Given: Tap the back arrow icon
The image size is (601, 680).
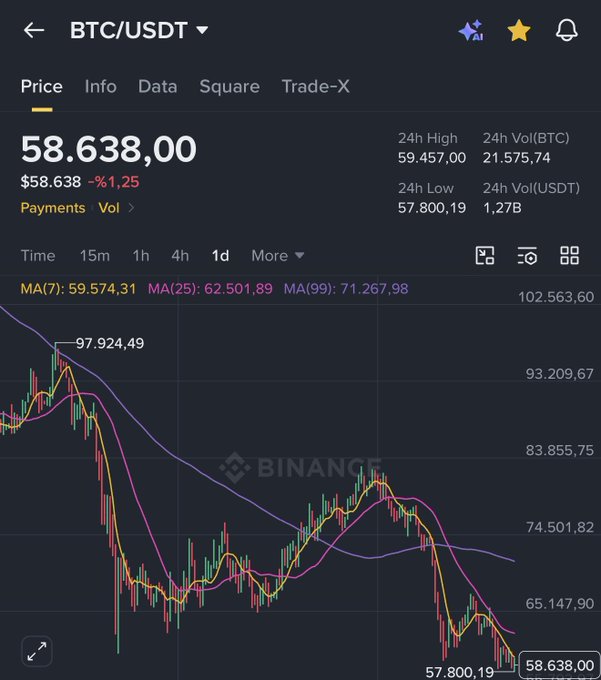Looking at the screenshot, I should pos(34,30).
